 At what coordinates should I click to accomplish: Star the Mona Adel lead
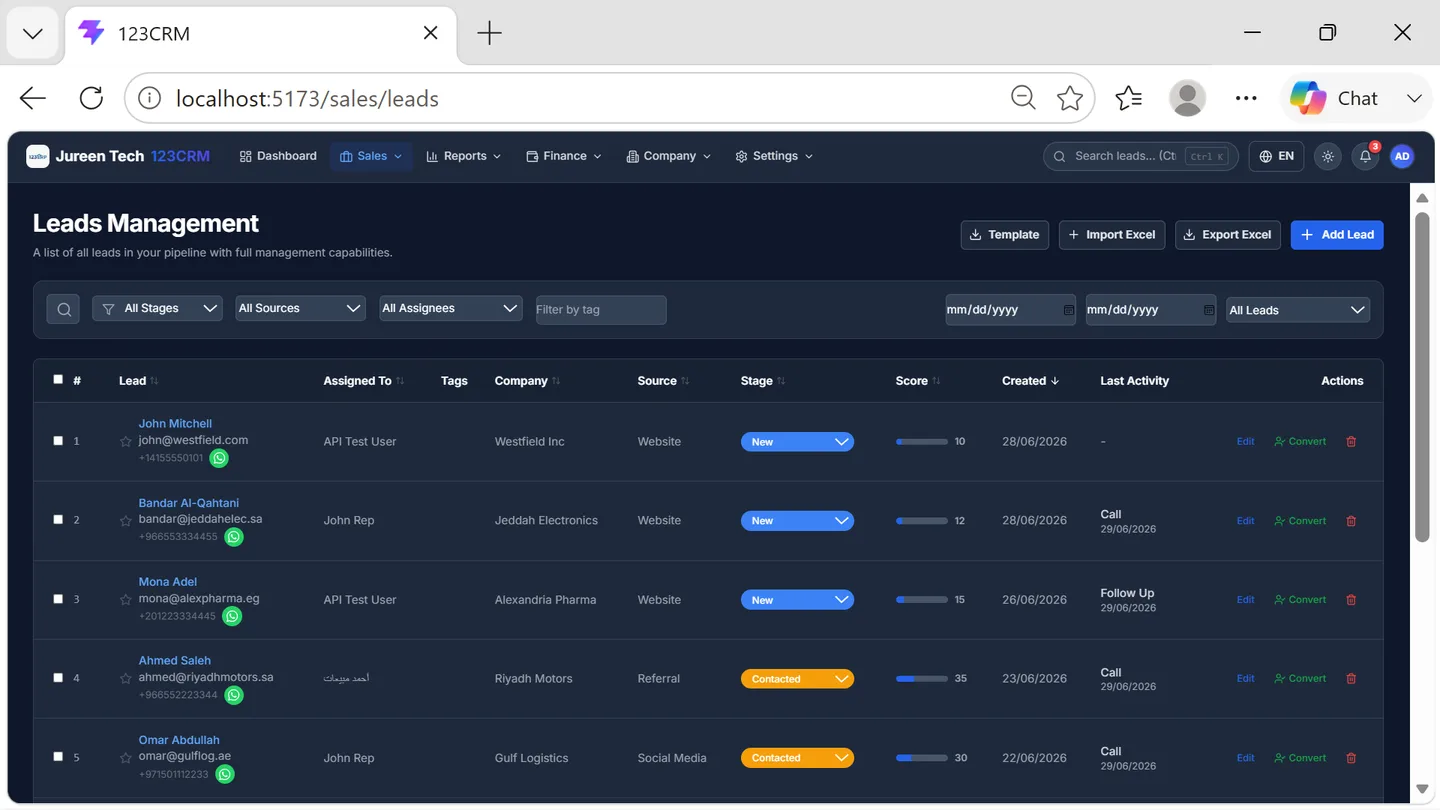[126, 599]
